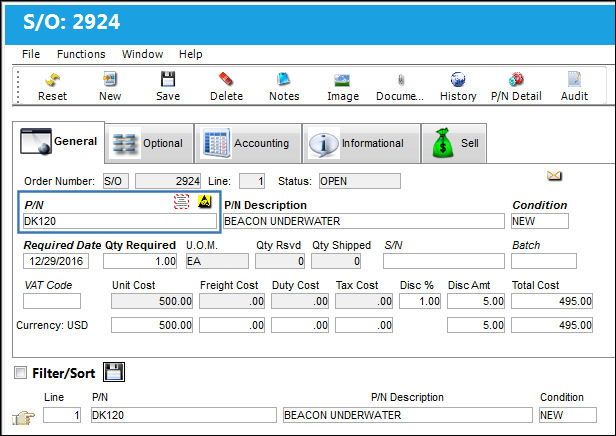Click the Qty Rsvd field

pos(280,261)
